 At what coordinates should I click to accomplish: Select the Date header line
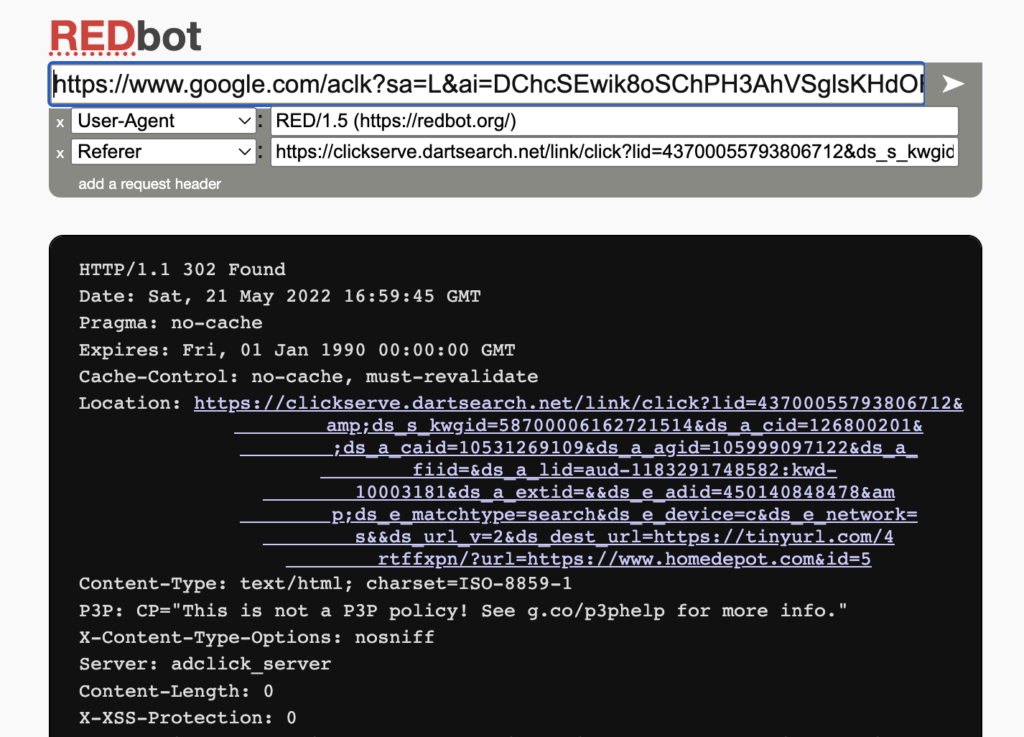[280, 296]
